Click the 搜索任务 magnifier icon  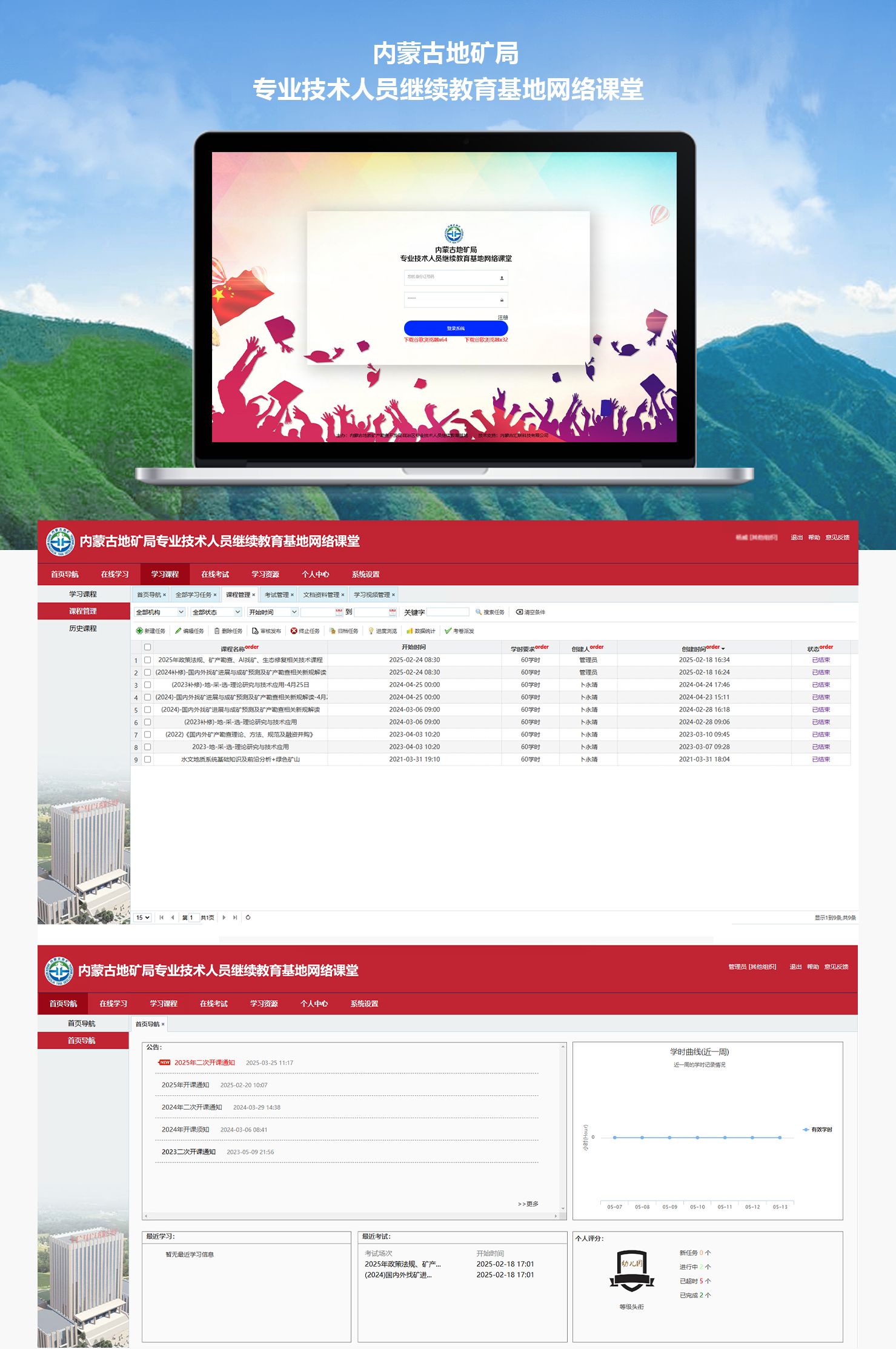pos(479,612)
